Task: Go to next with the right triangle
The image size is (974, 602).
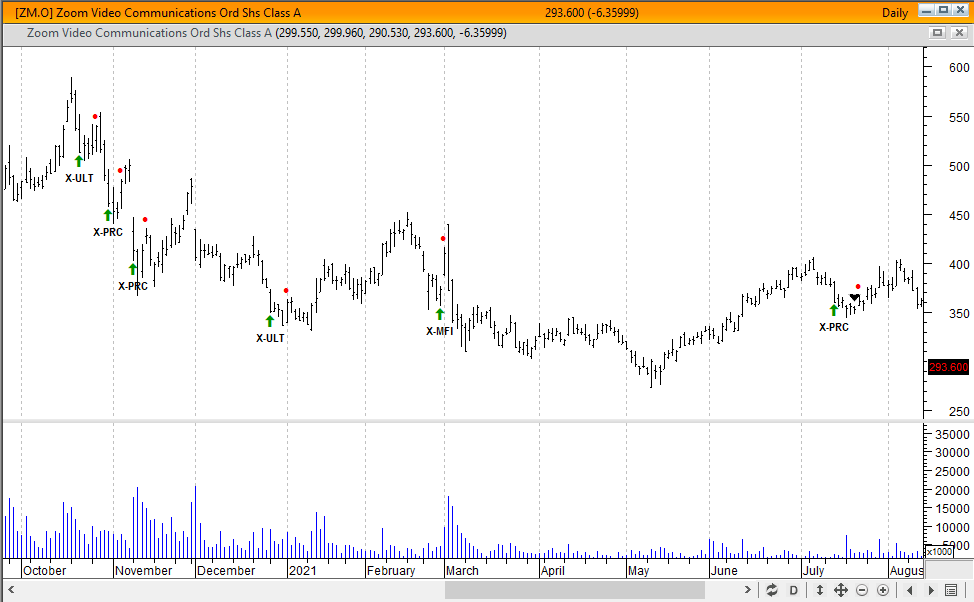Action: click(x=931, y=590)
